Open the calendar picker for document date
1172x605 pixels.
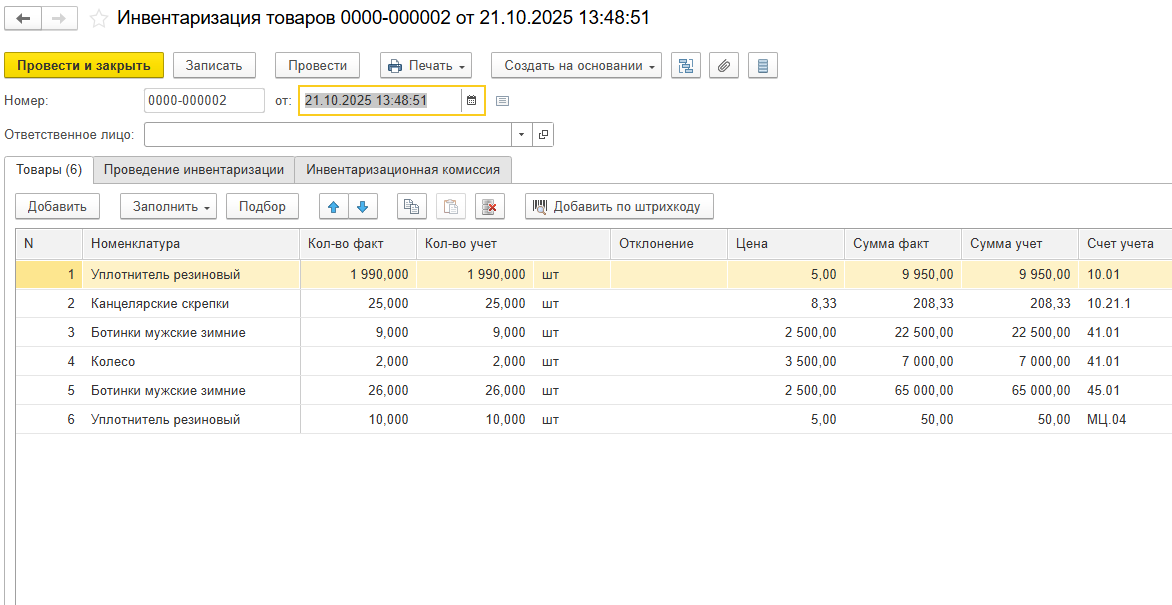(472, 101)
